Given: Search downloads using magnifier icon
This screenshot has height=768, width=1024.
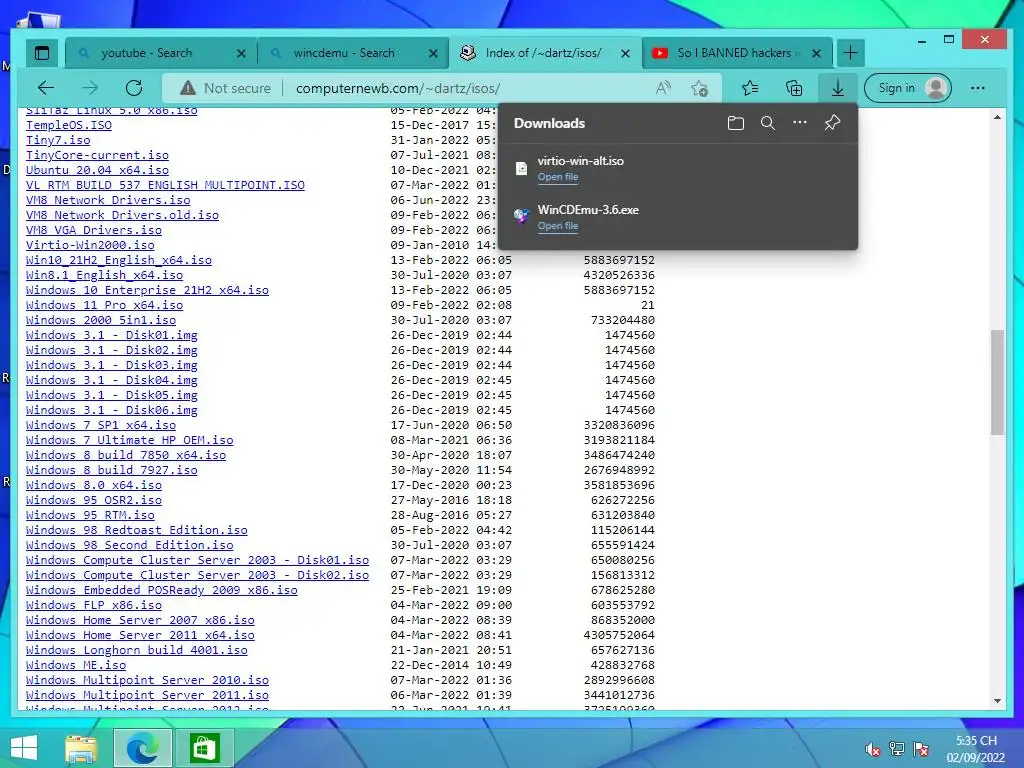Looking at the screenshot, I should 768,123.
